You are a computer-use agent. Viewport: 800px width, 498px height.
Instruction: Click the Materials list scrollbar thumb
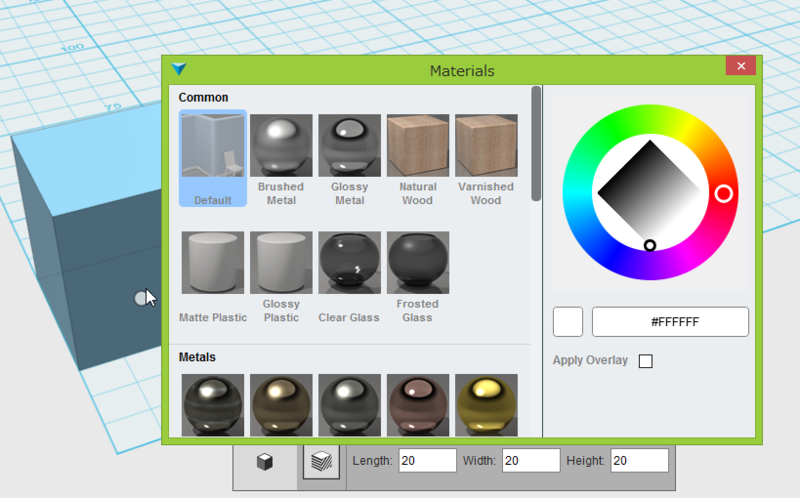point(536,143)
